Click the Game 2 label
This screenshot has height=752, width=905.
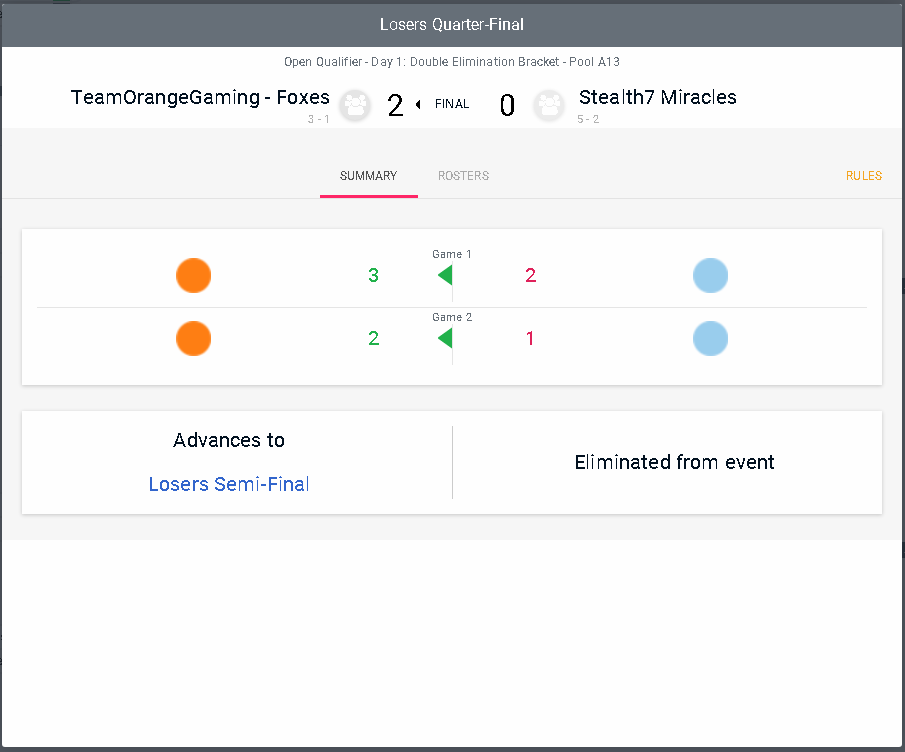[x=452, y=317]
